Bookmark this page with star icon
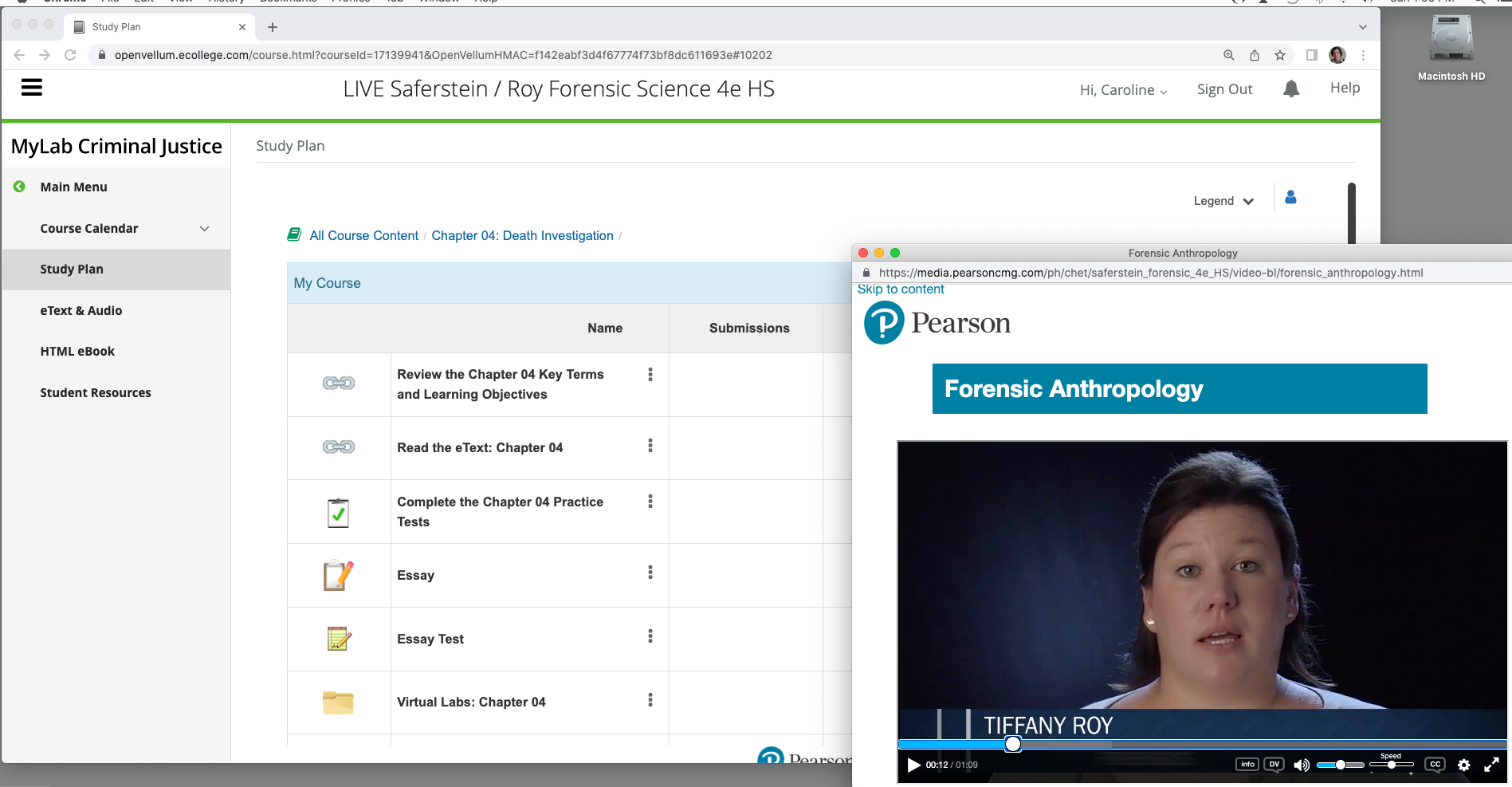The height and width of the screenshot is (787, 1512). [x=1280, y=55]
